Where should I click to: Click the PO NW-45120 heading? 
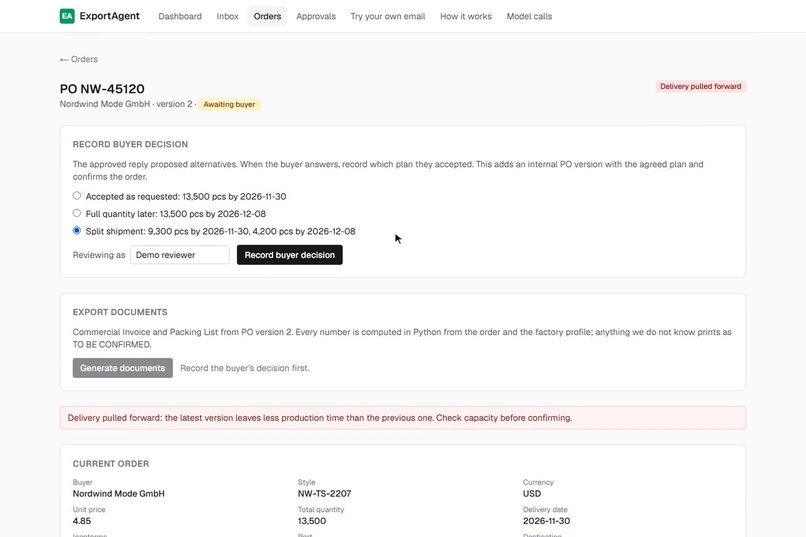(x=102, y=89)
